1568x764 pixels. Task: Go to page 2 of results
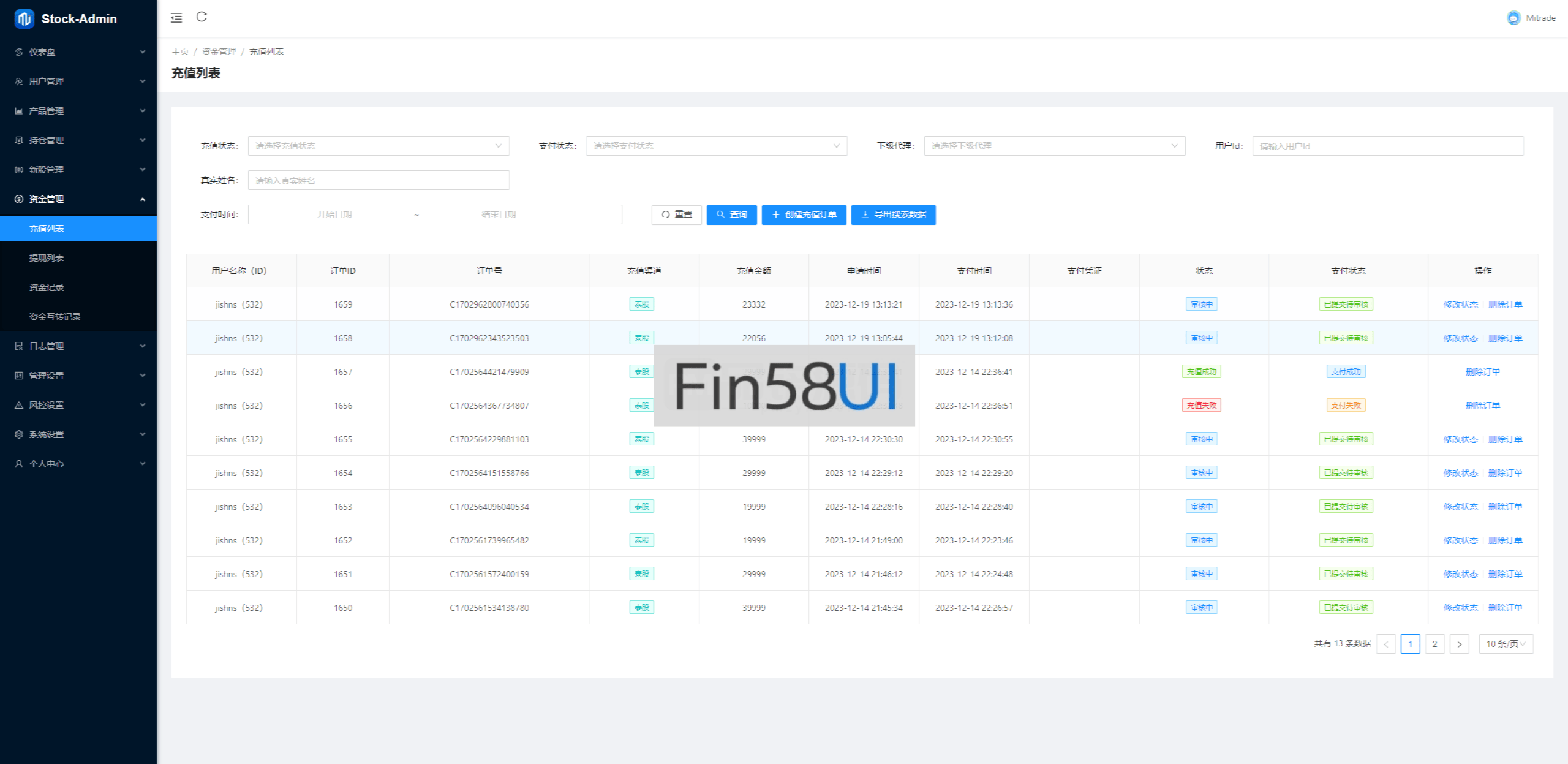click(1434, 644)
